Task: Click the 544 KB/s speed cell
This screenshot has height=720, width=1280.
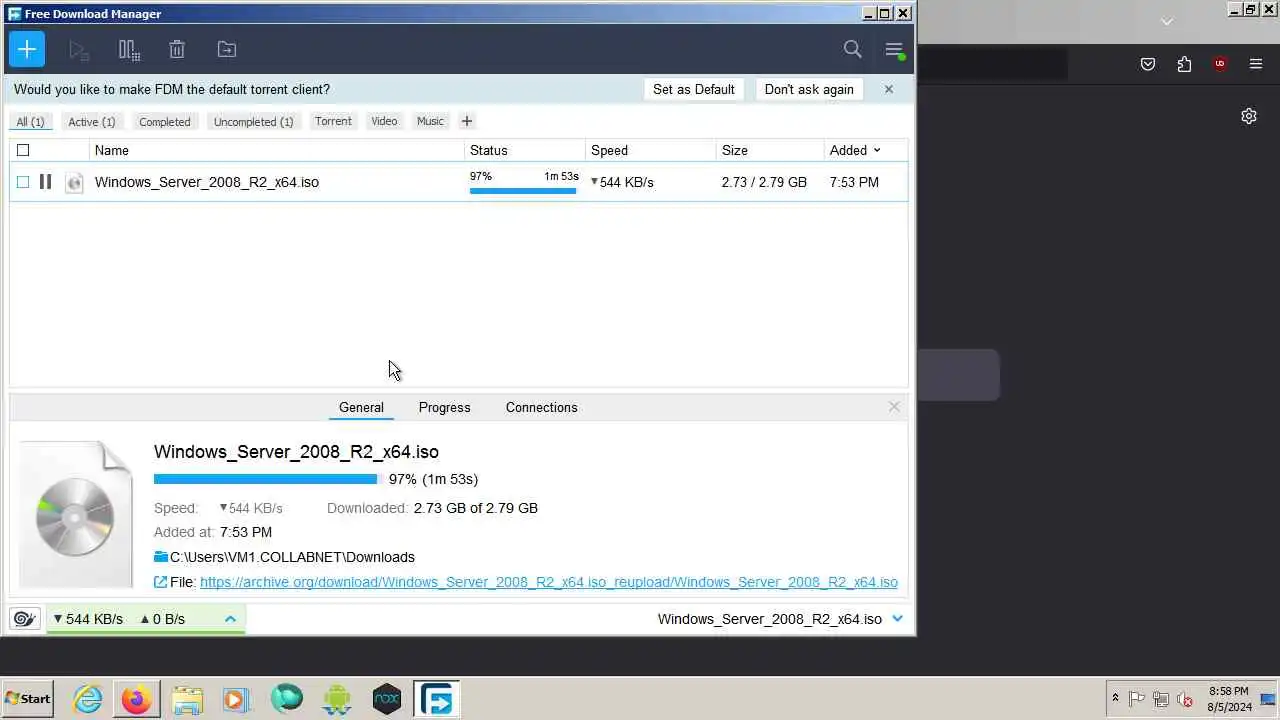Action: tap(622, 182)
